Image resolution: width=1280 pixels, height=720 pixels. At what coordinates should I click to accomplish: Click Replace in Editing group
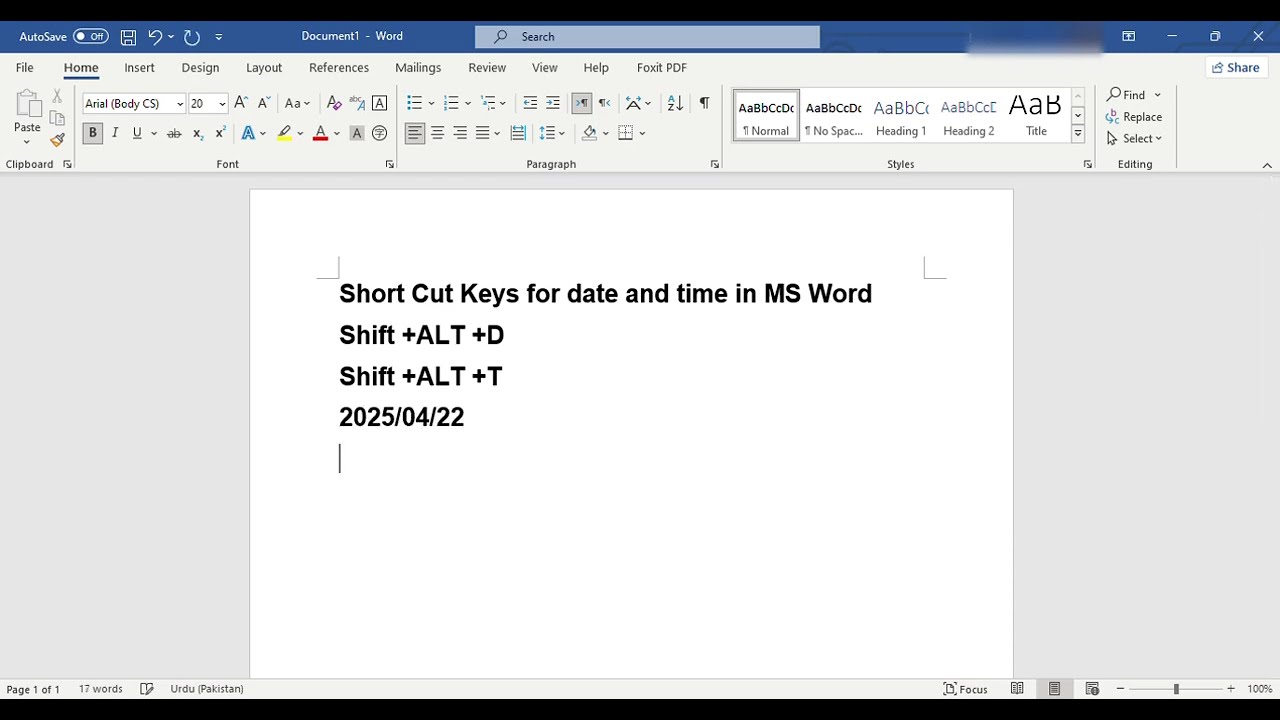tap(1134, 117)
